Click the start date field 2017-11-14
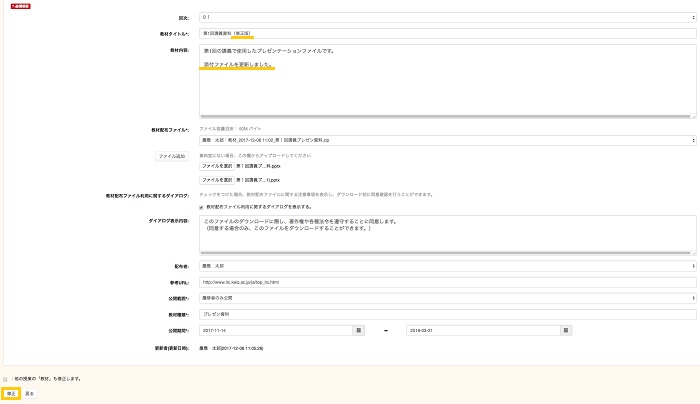The height and width of the screenshot is (404, 700). pos(275,329)
